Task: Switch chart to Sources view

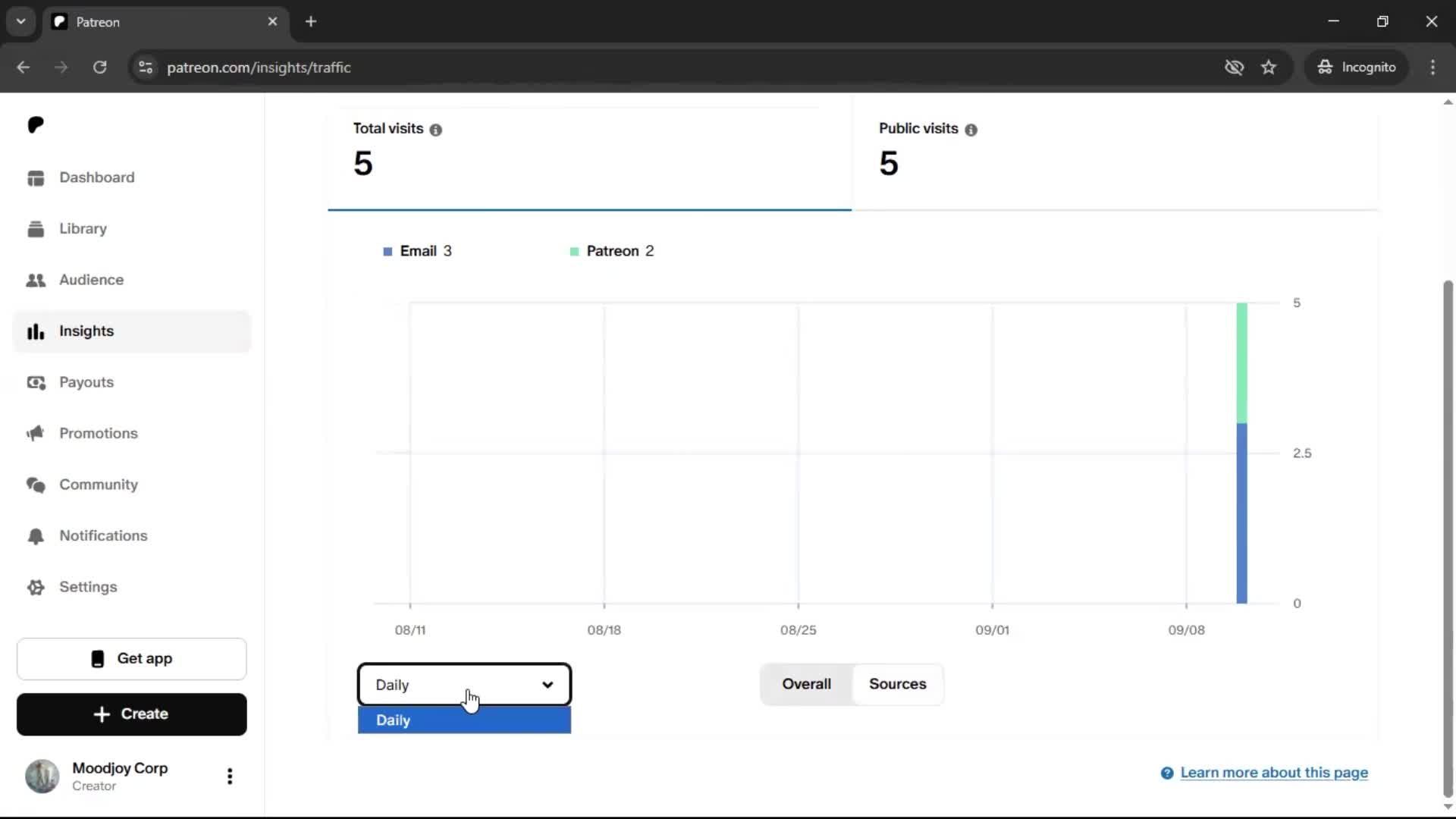Action: point(897,684)
